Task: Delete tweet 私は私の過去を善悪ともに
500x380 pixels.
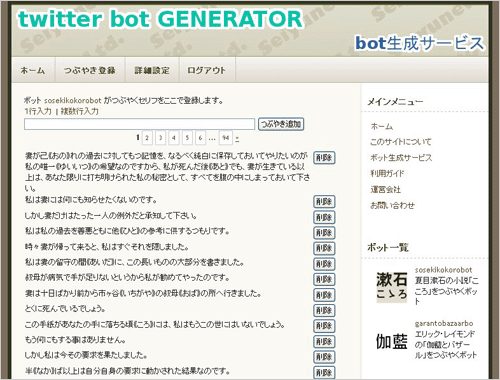Action: click(324, 233)
